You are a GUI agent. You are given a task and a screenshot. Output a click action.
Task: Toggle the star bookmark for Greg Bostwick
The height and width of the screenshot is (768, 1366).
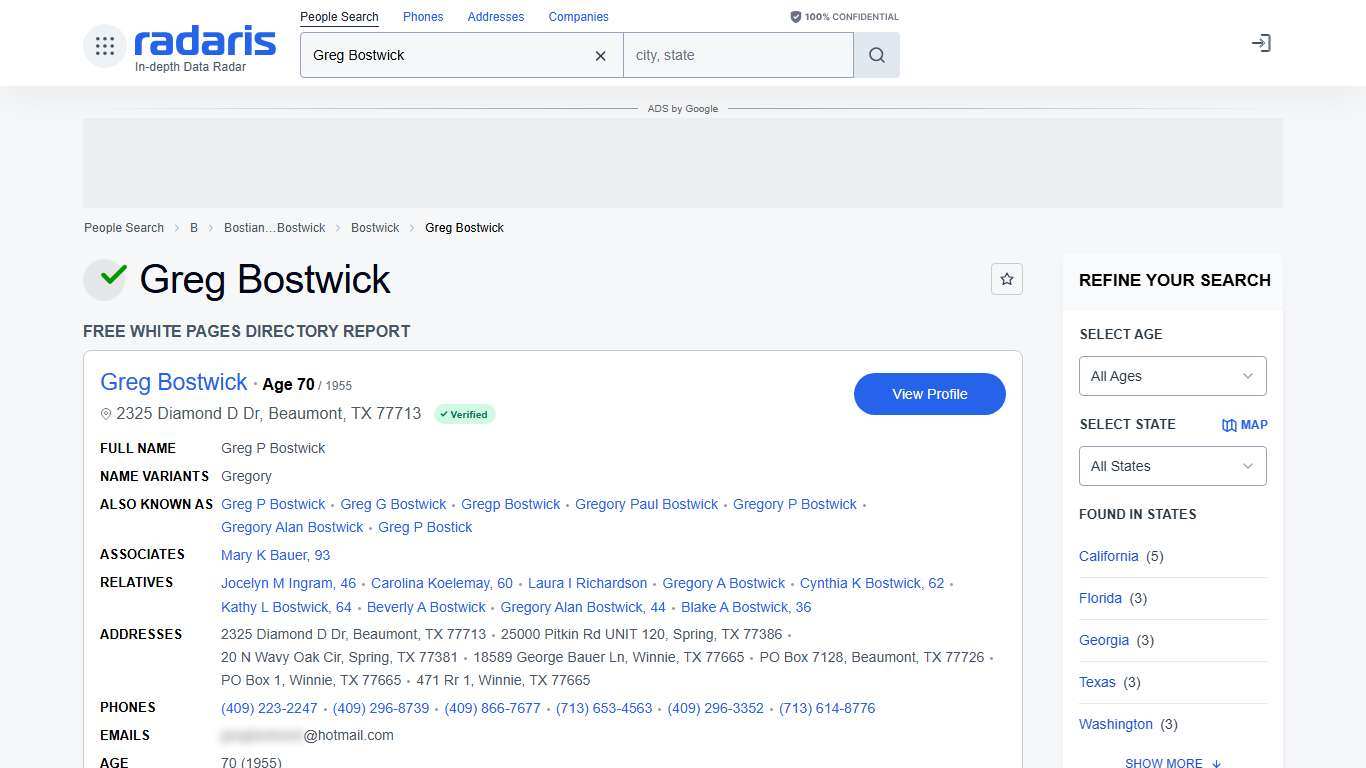pos(1007,279)
